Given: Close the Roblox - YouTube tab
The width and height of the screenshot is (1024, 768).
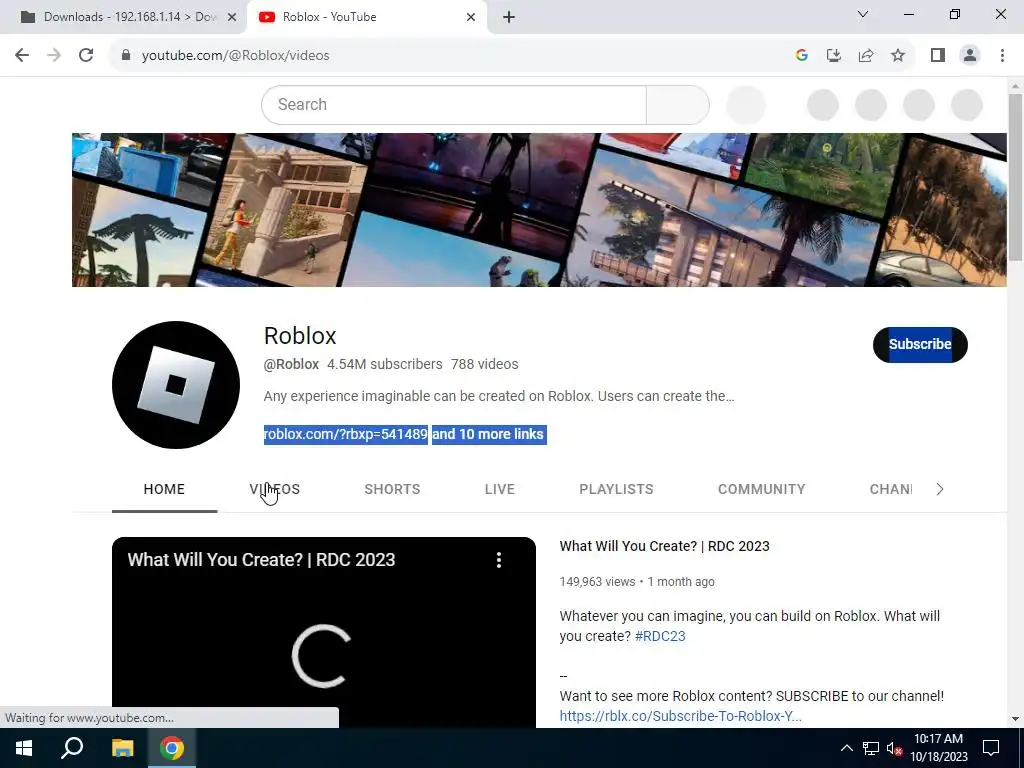Looking at the screenshot, I should click(471, 17).
